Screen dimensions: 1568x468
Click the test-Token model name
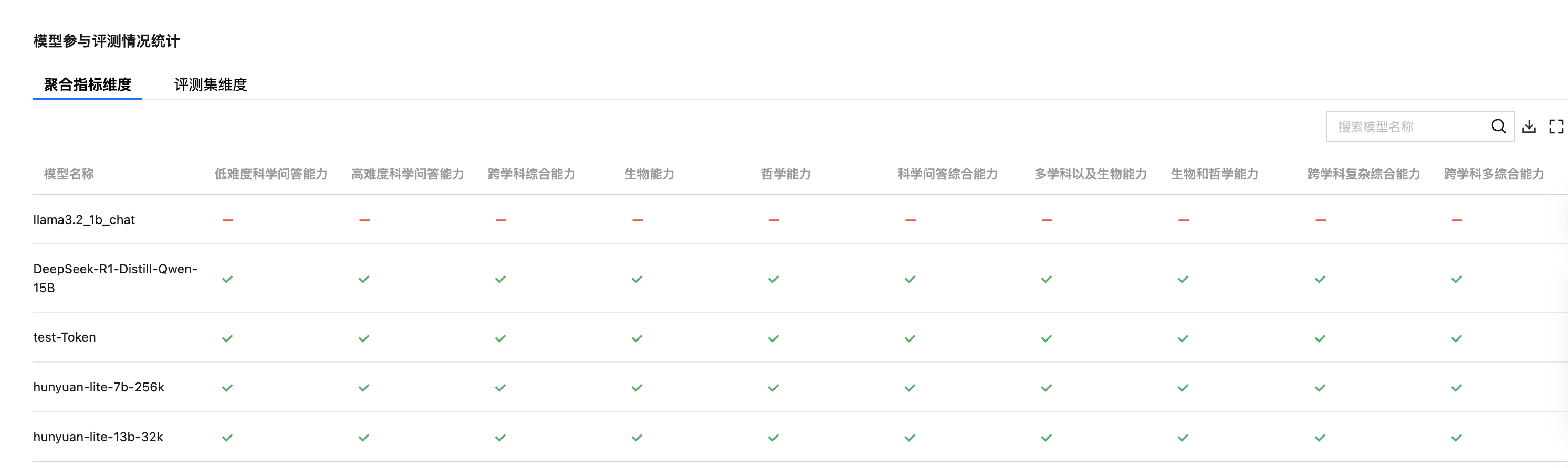point(65,337)
